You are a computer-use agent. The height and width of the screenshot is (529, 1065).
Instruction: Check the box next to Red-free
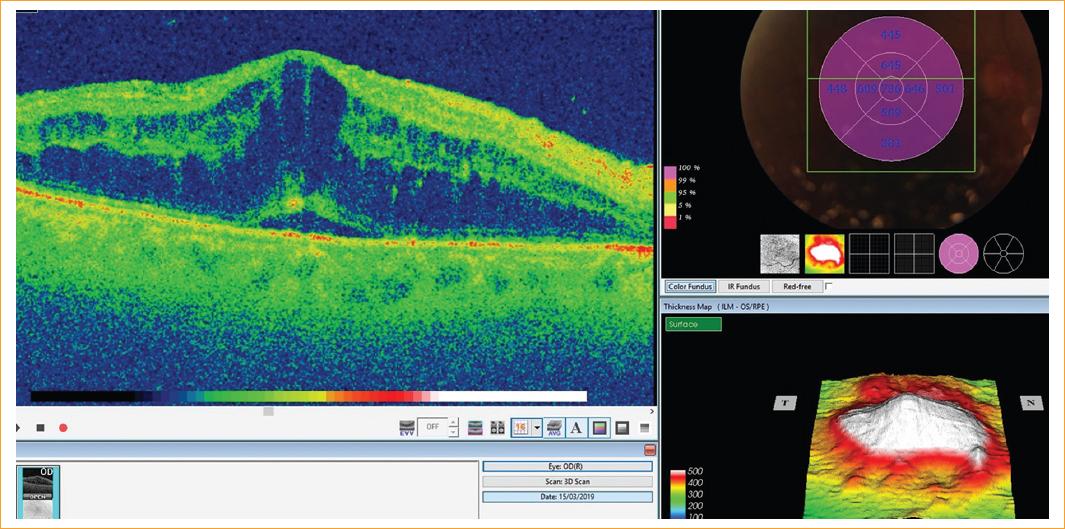828,287
